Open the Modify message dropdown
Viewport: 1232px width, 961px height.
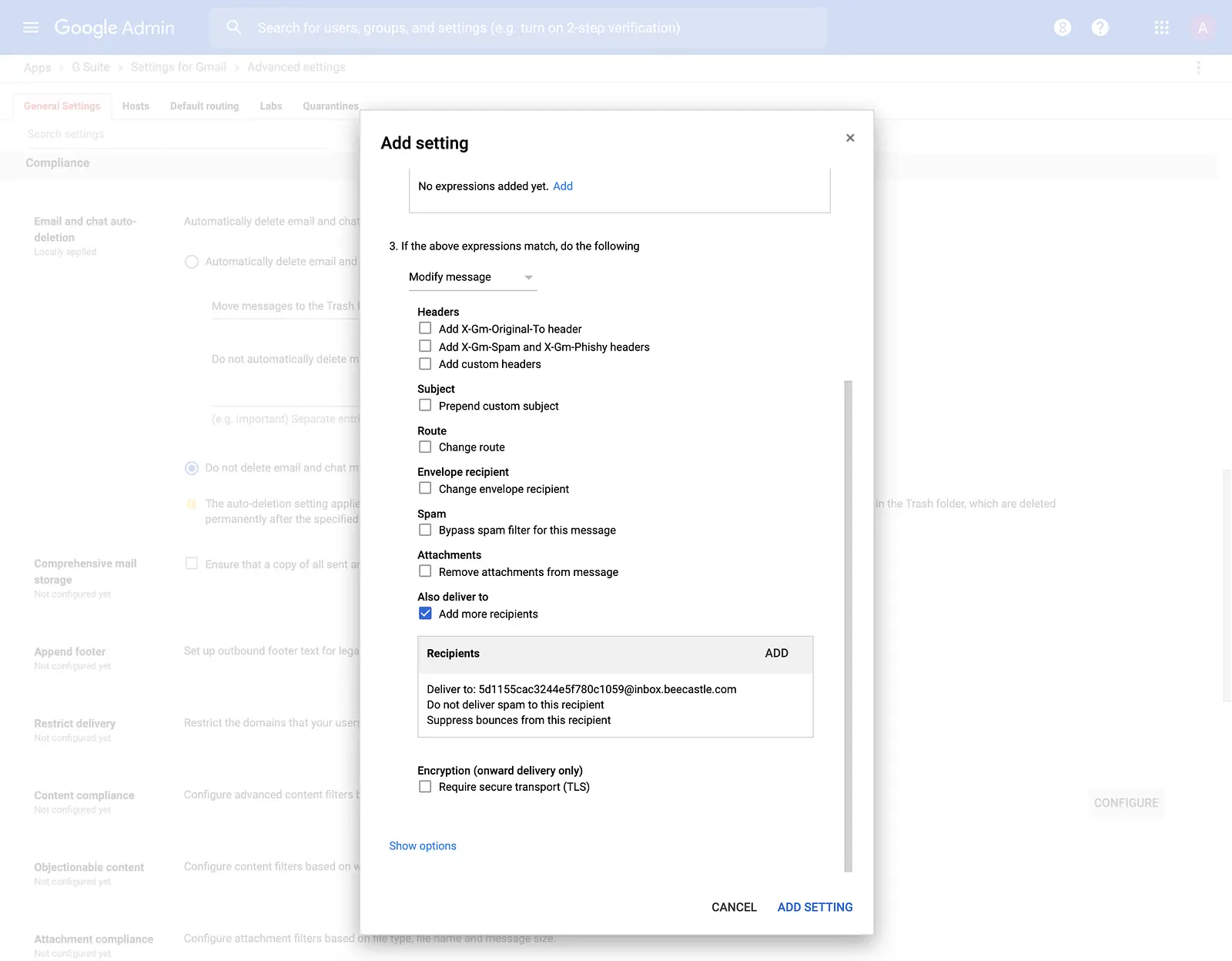coord(472,277)
